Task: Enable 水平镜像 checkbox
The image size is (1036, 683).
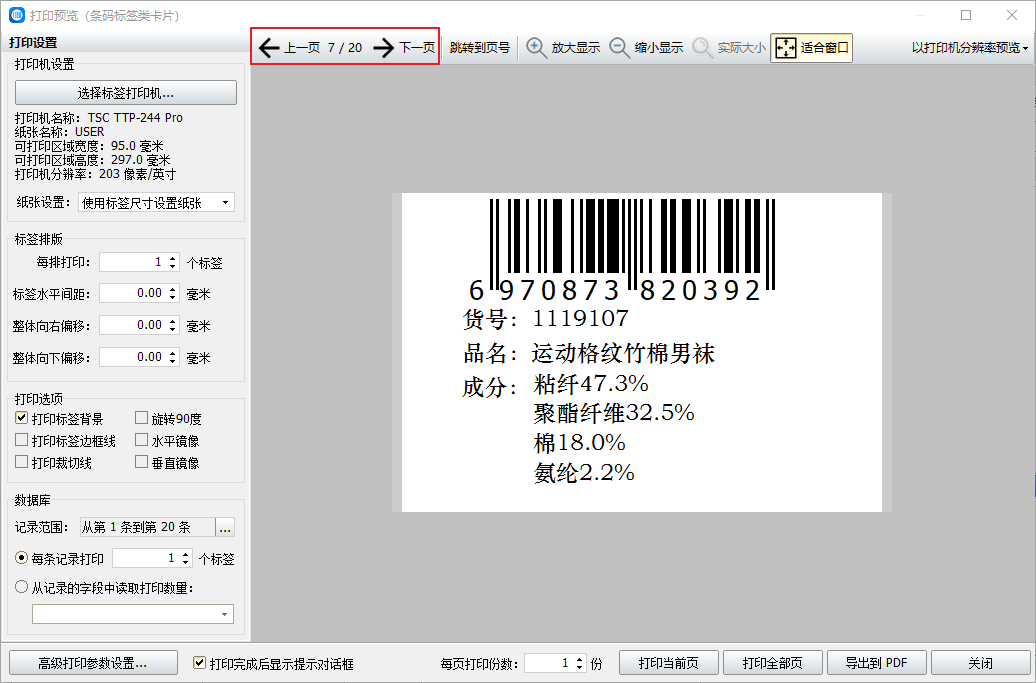Action: click(141, 440)
